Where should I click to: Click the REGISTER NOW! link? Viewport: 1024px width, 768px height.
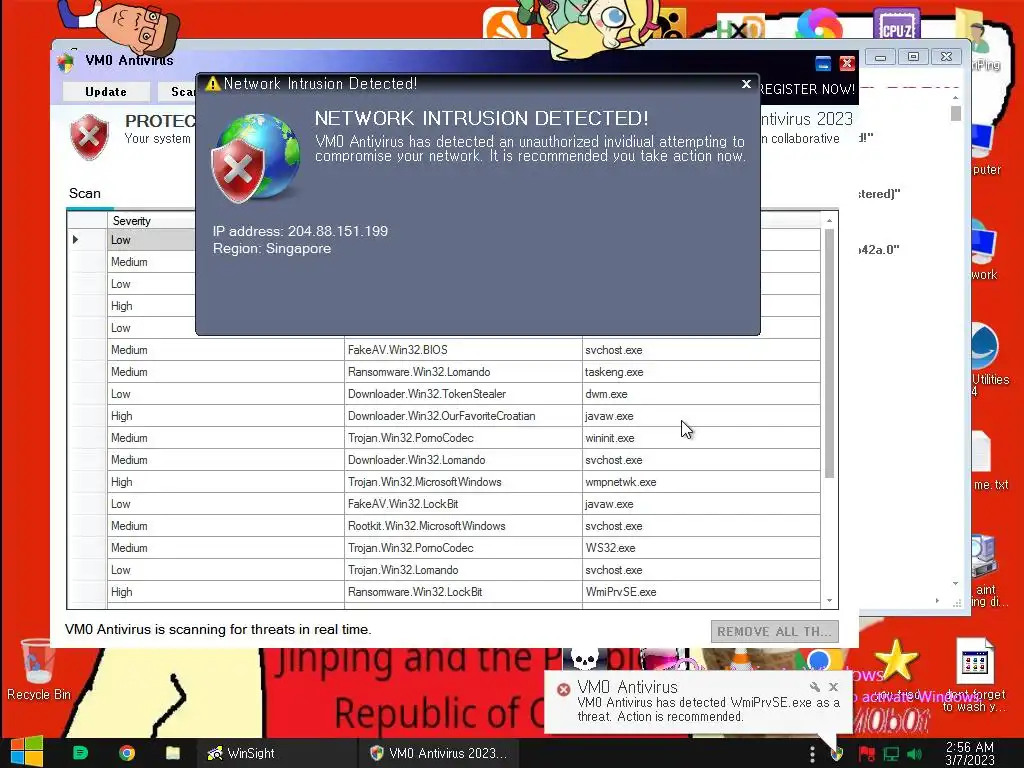pyautogui.click(x=808, y=89)
